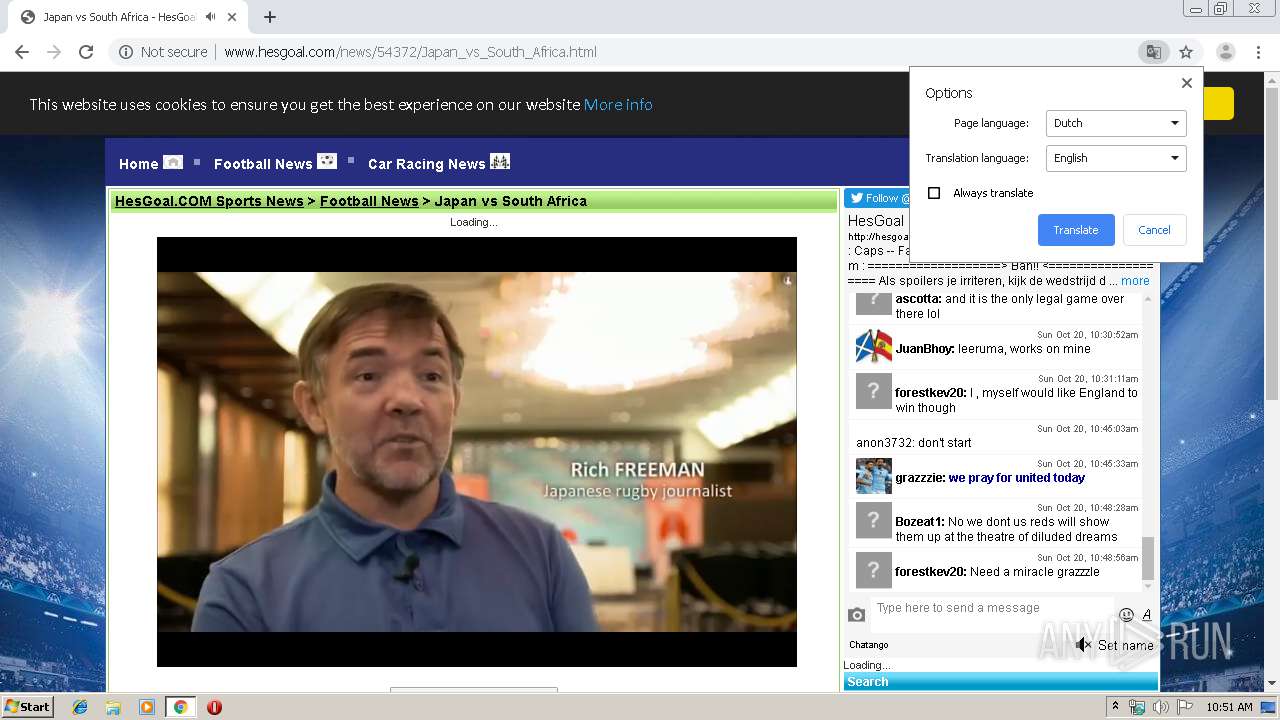1280x720 pixels.
Task: Click the Search header bar below chat
Action: pyautogui.click(x=1000, y=682)
